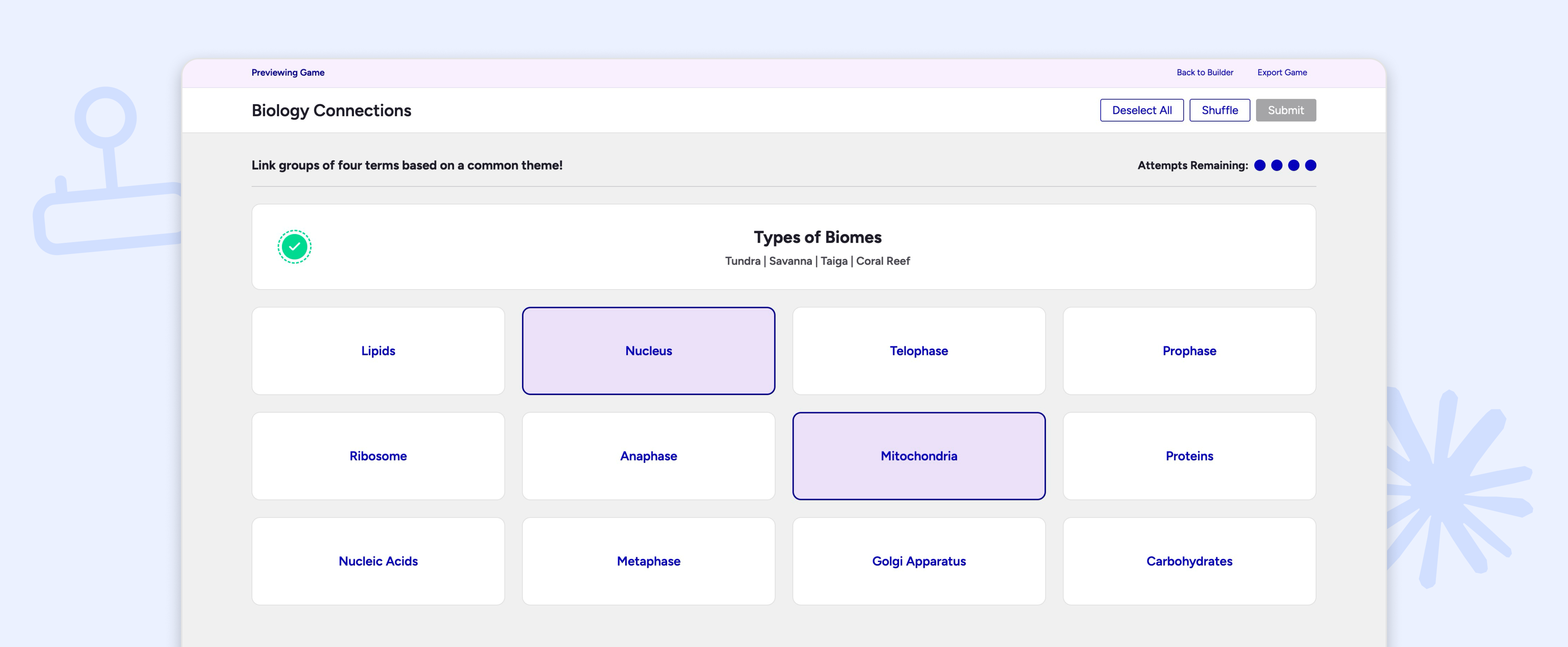Select the Nucleic Acids tile

[x=378, y=561]
